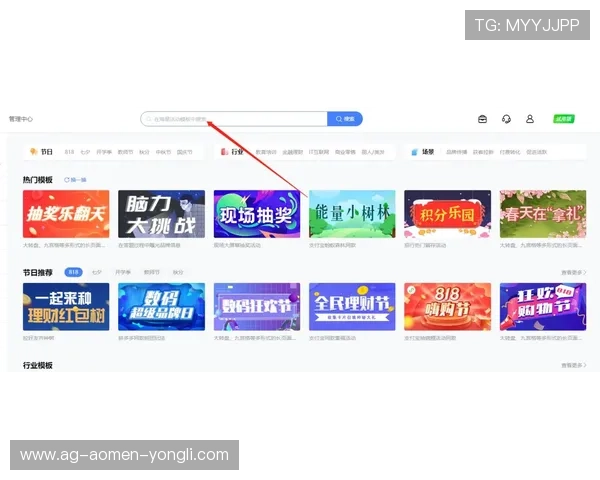600x480 pixels.
Task: Select 品牌传播 in the 场景 category bar
Action: click(457, 152)
